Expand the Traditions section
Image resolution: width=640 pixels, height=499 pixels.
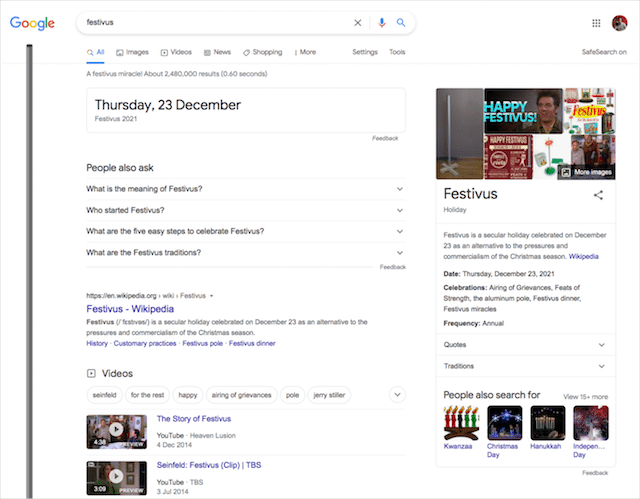pyautogui.click(x=526, y=366)
